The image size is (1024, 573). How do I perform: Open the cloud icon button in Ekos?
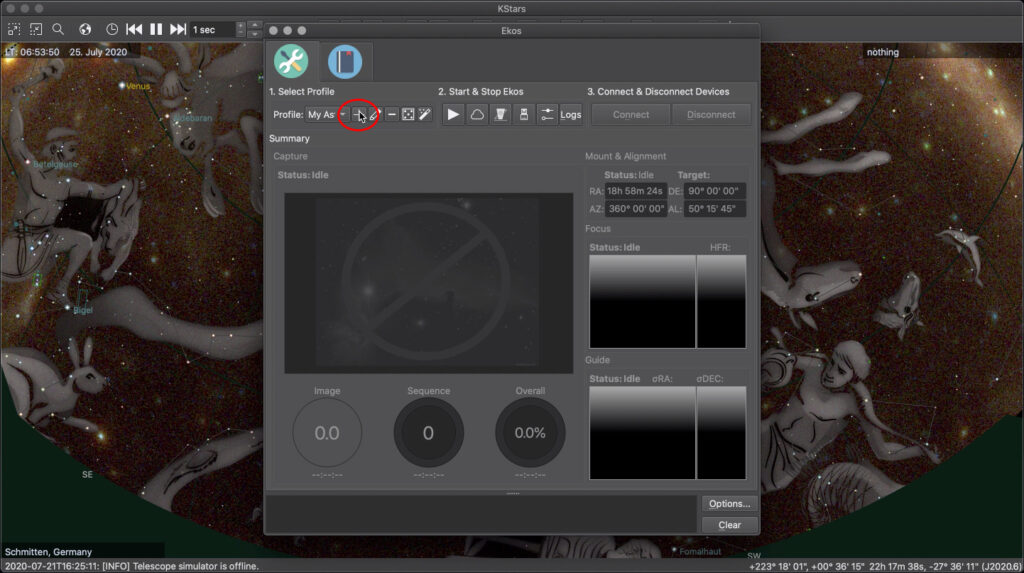tap(477, 114)
